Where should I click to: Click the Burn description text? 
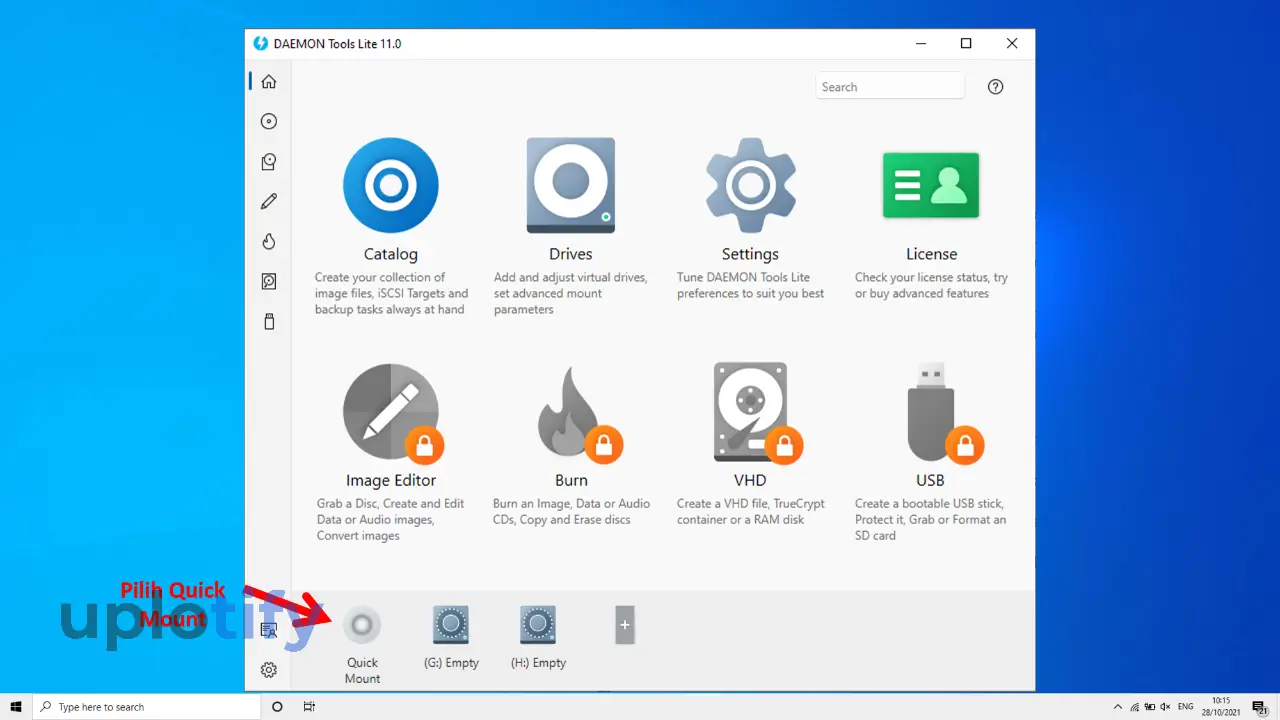571,512
